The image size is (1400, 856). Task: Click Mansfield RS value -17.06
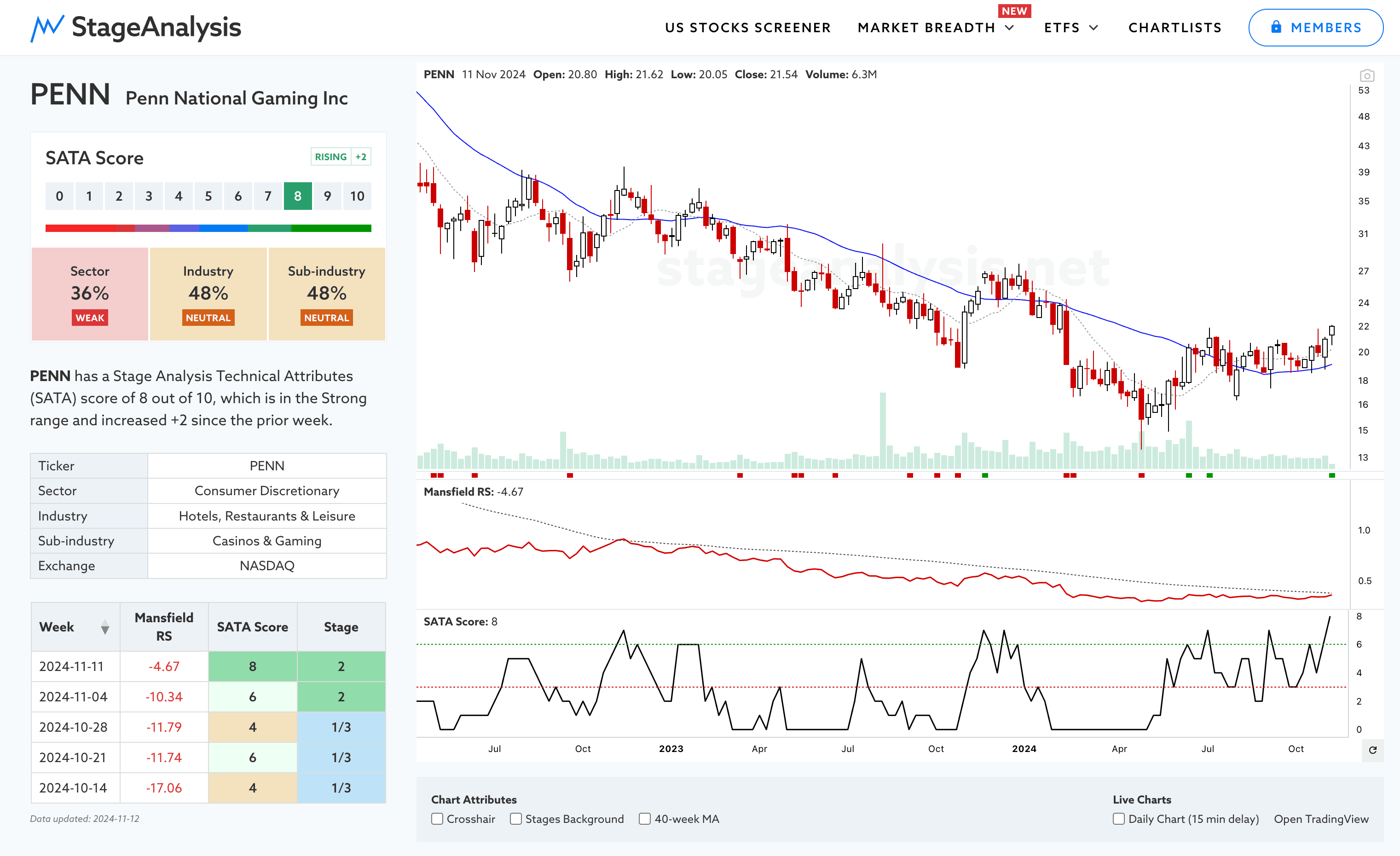pos(164,788)
